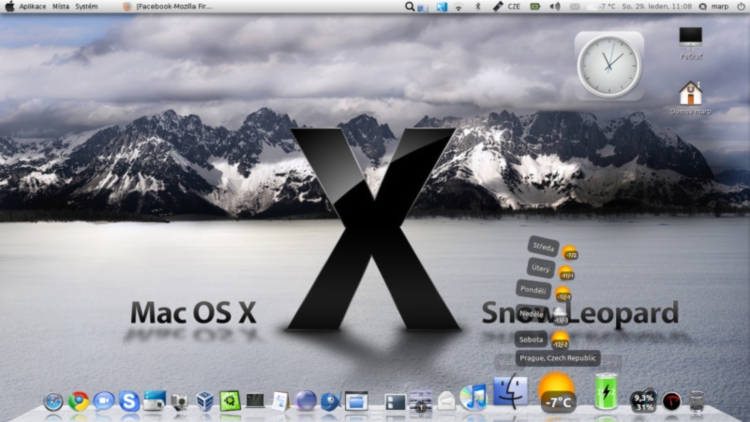Launch iTunes music note icon in dock
The width and height of the screenshot is (750, 422).
point(473,398)
